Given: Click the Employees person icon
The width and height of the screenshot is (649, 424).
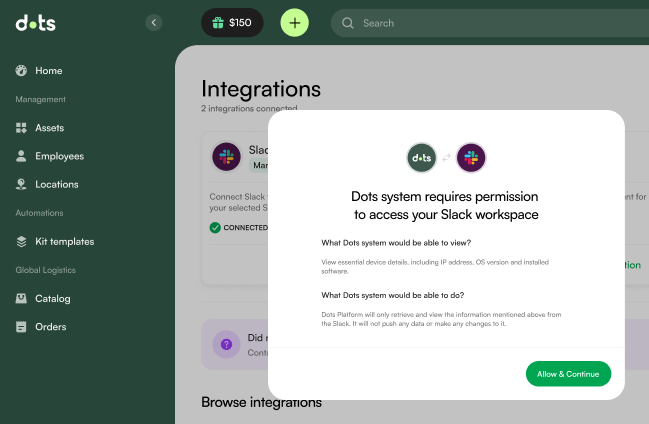Looking at the screenshot, I should click(x=21, y=156).
